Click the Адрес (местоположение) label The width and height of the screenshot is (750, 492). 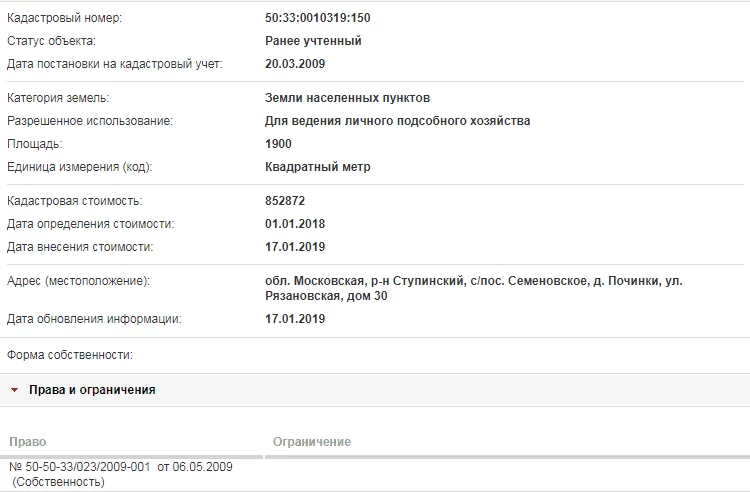pos(78,281)
